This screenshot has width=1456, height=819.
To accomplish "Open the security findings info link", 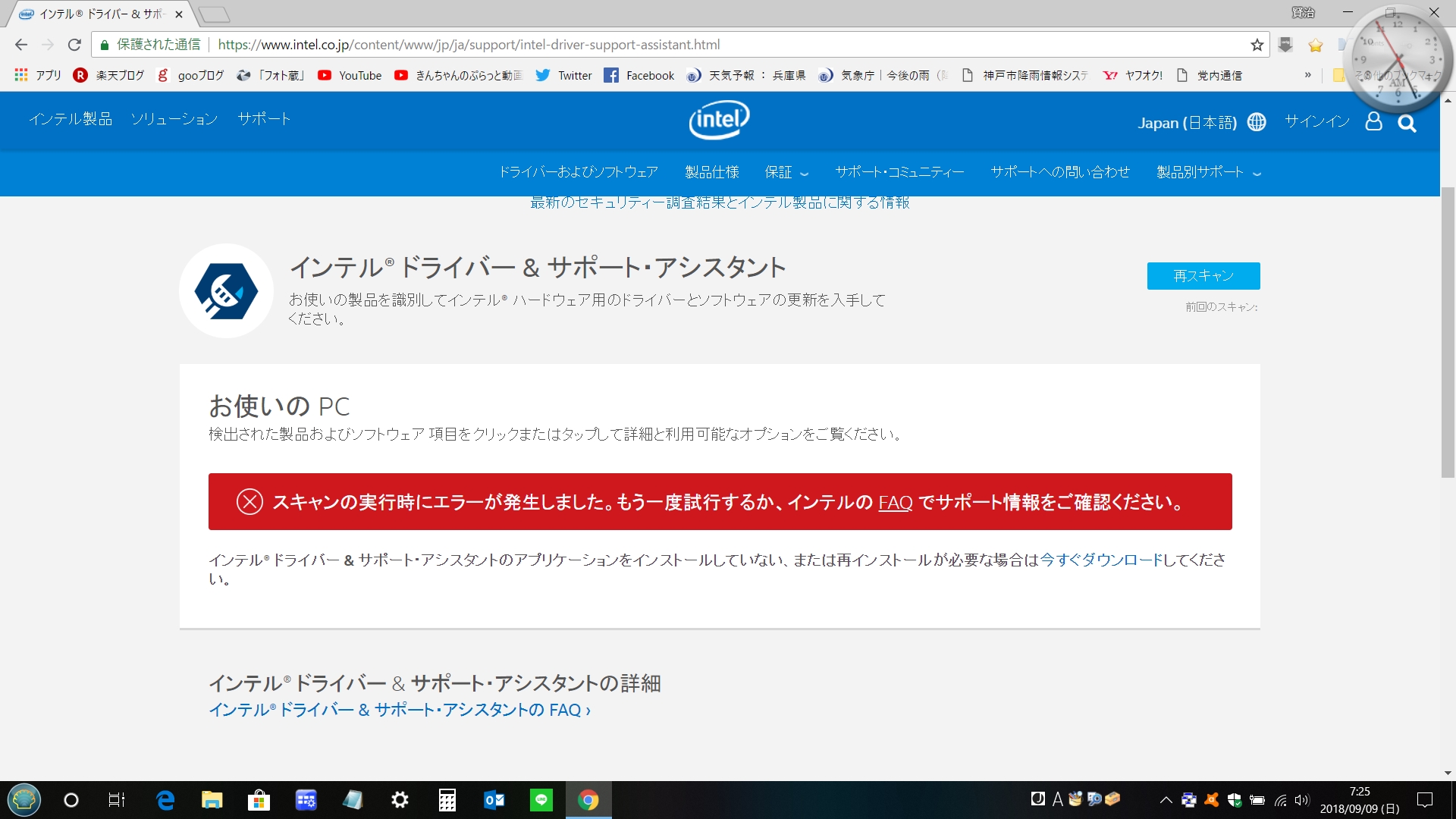I will pyautogui.click(x=720, y=202).
